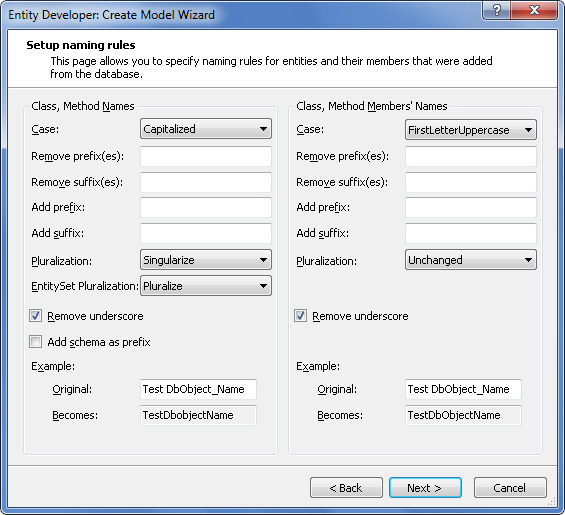Click the Class, Method Members' Names group label
Viewport: 565px width, 515px height.
pyautogui.click(x=372, y=106)
